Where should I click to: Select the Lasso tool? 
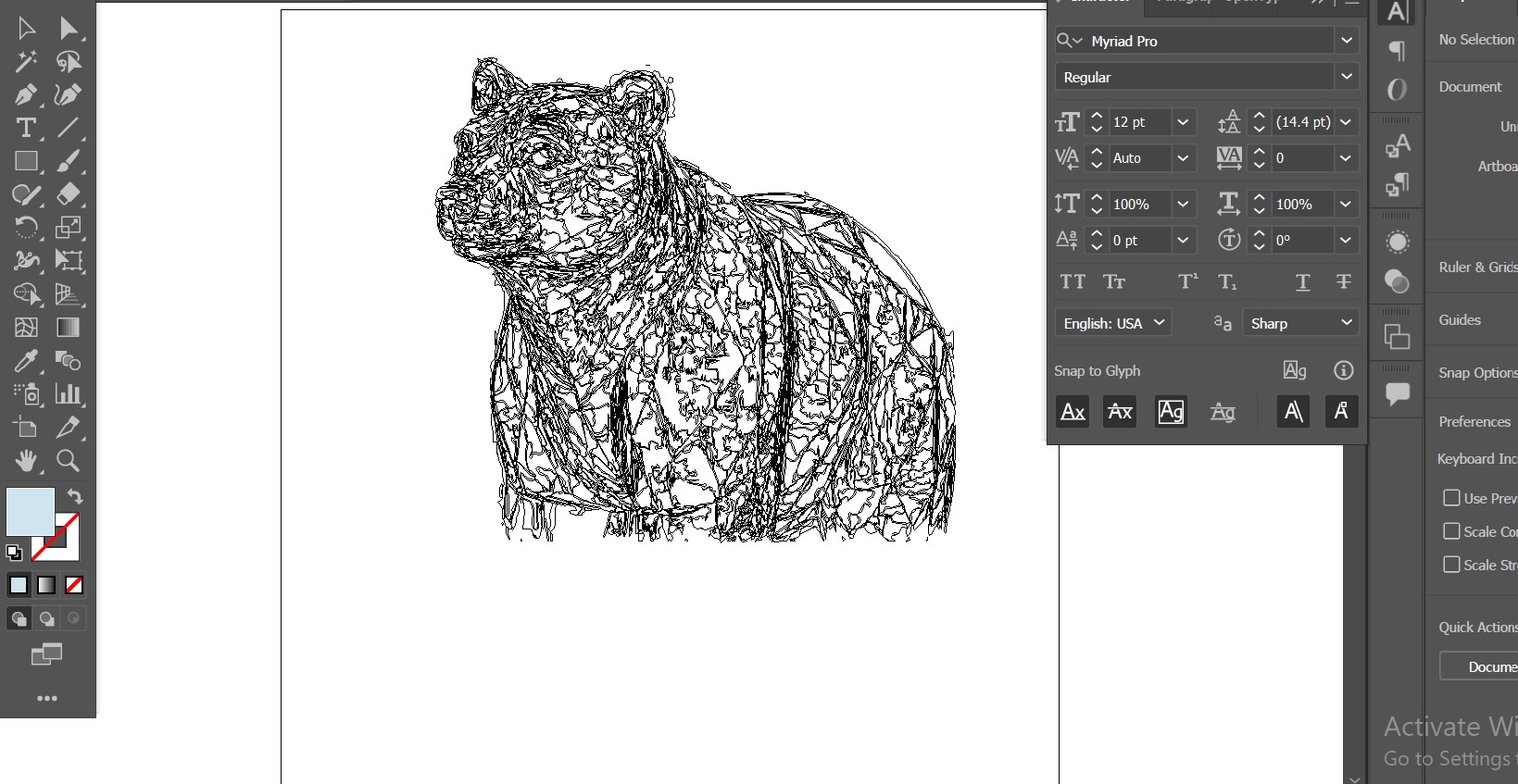pyautogui.click(x=69, y=61)
